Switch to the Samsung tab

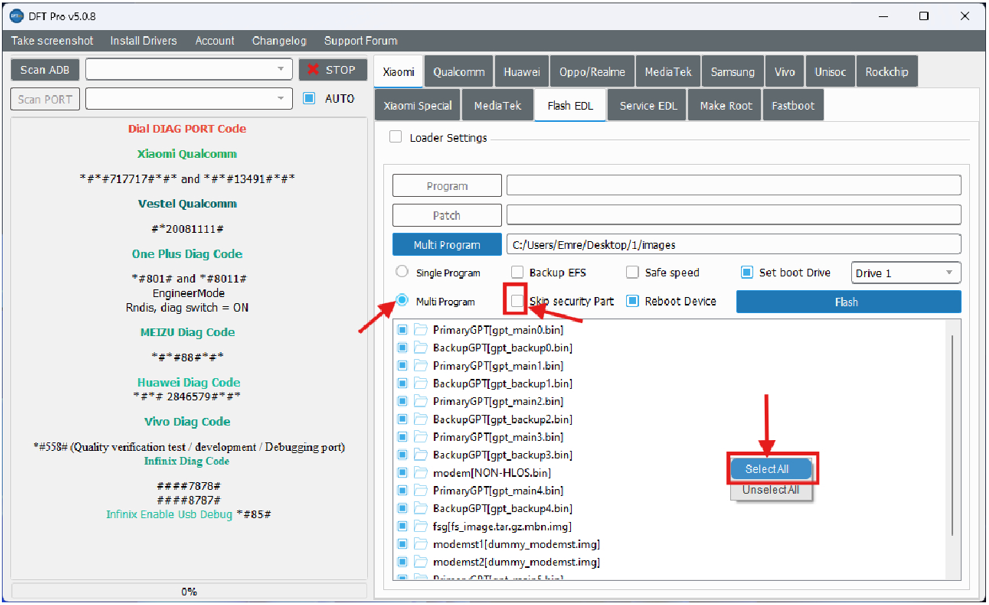(732, 71)
